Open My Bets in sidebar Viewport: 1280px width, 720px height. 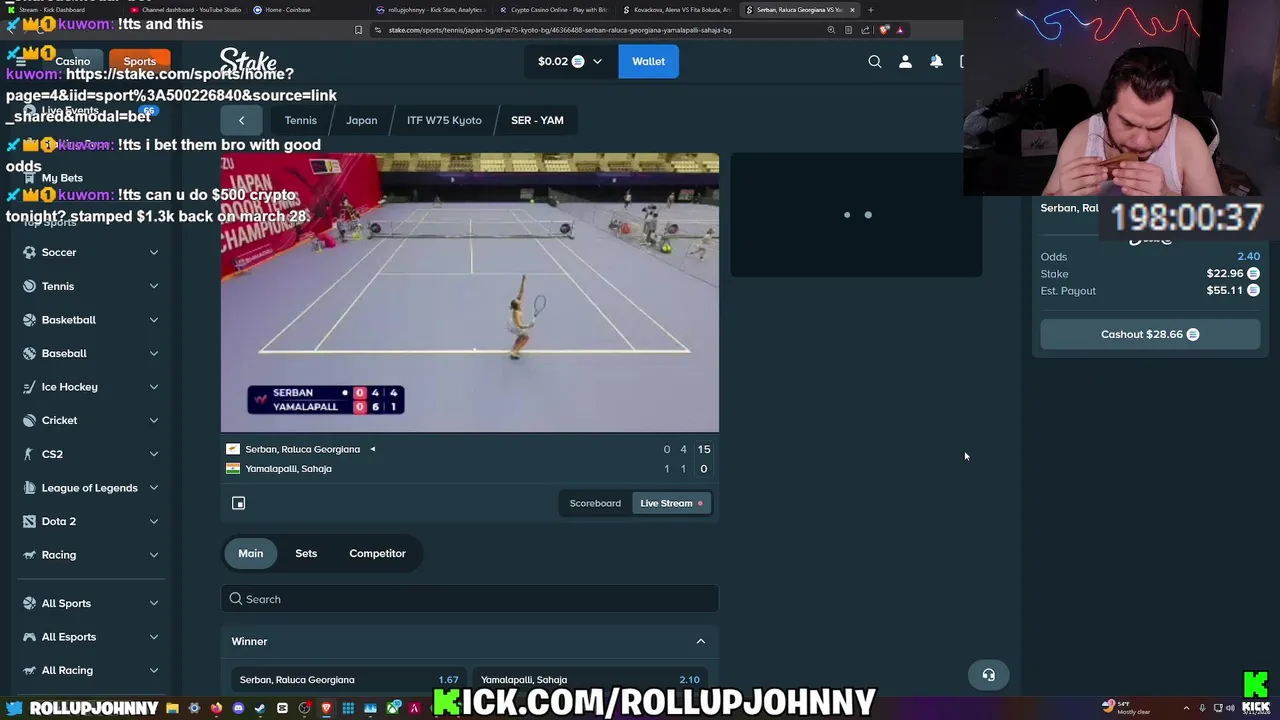(x=62, y=178)
